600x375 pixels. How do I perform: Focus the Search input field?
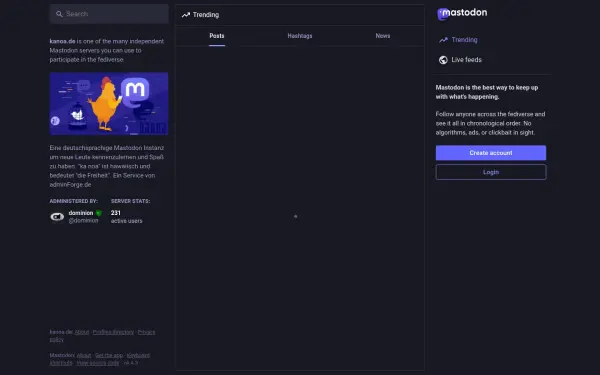109,14
